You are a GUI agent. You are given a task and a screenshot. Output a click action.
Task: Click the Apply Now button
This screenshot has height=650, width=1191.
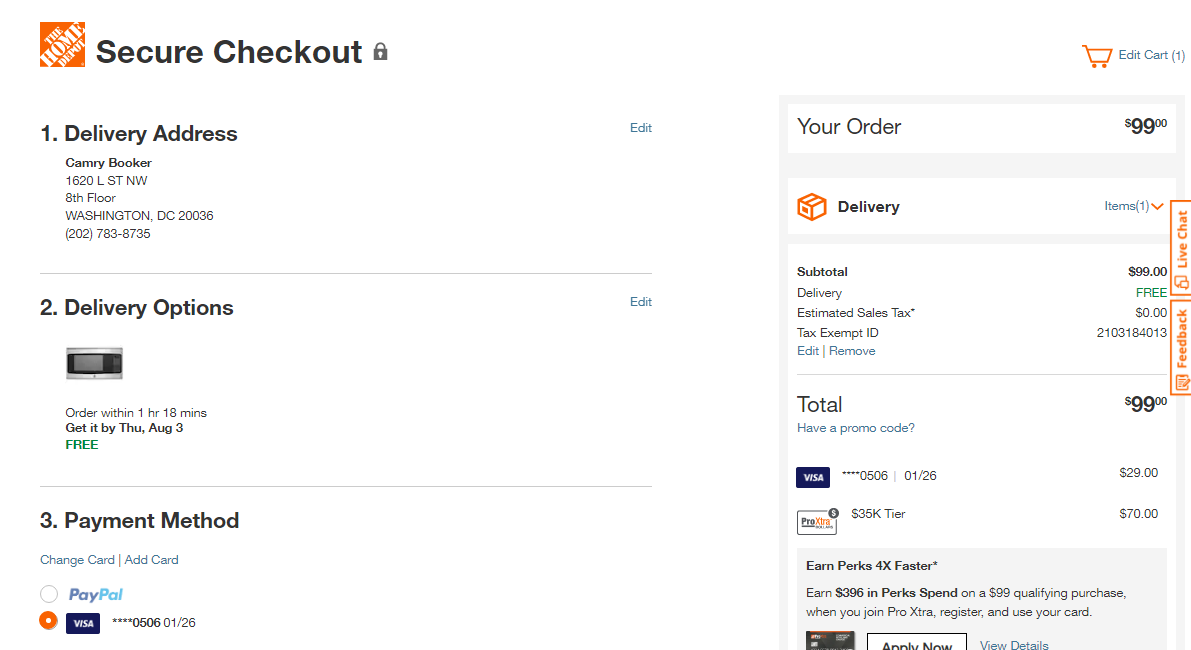917,642
